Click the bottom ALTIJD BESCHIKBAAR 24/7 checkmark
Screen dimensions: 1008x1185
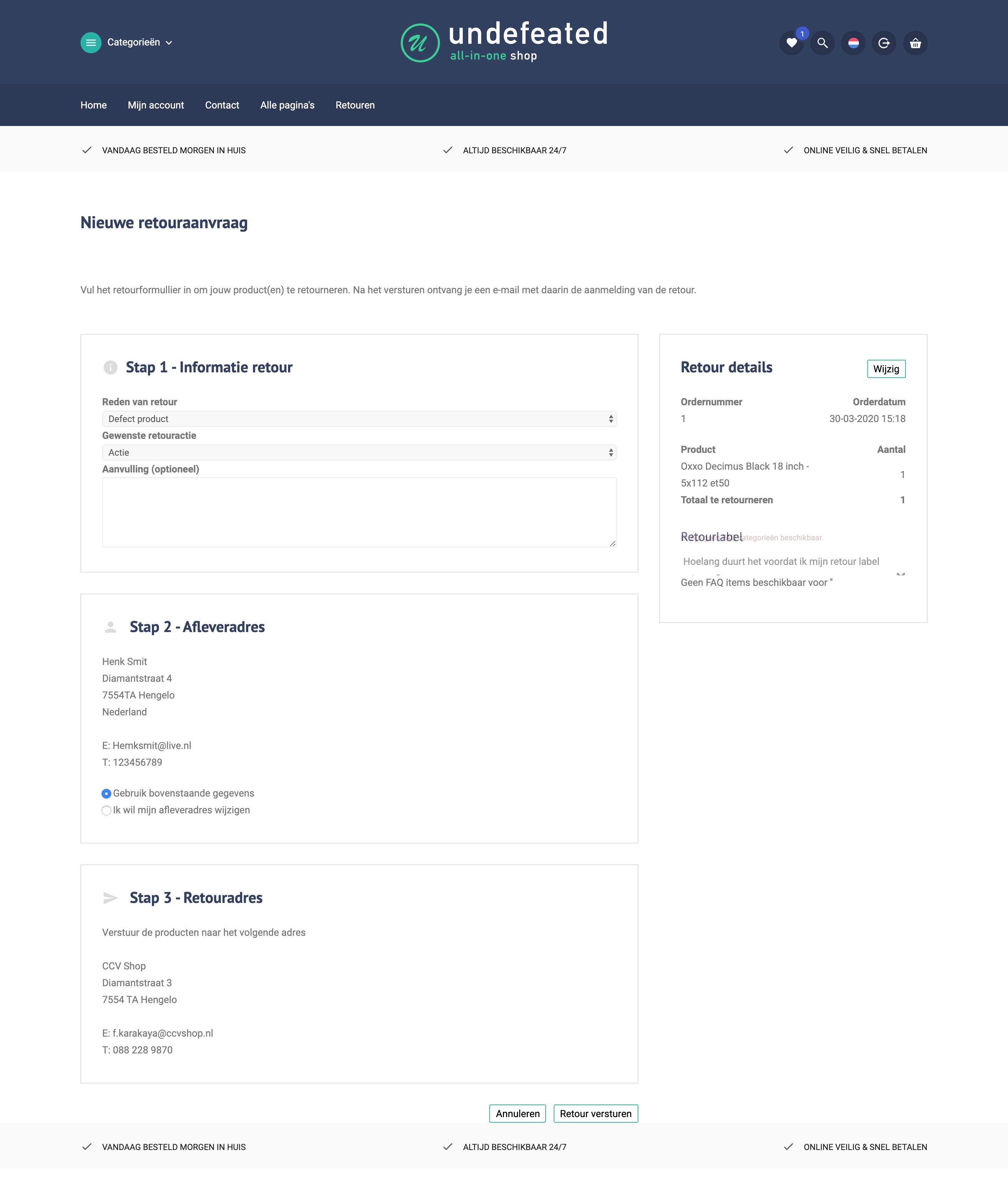click(x=448, y=1147)
